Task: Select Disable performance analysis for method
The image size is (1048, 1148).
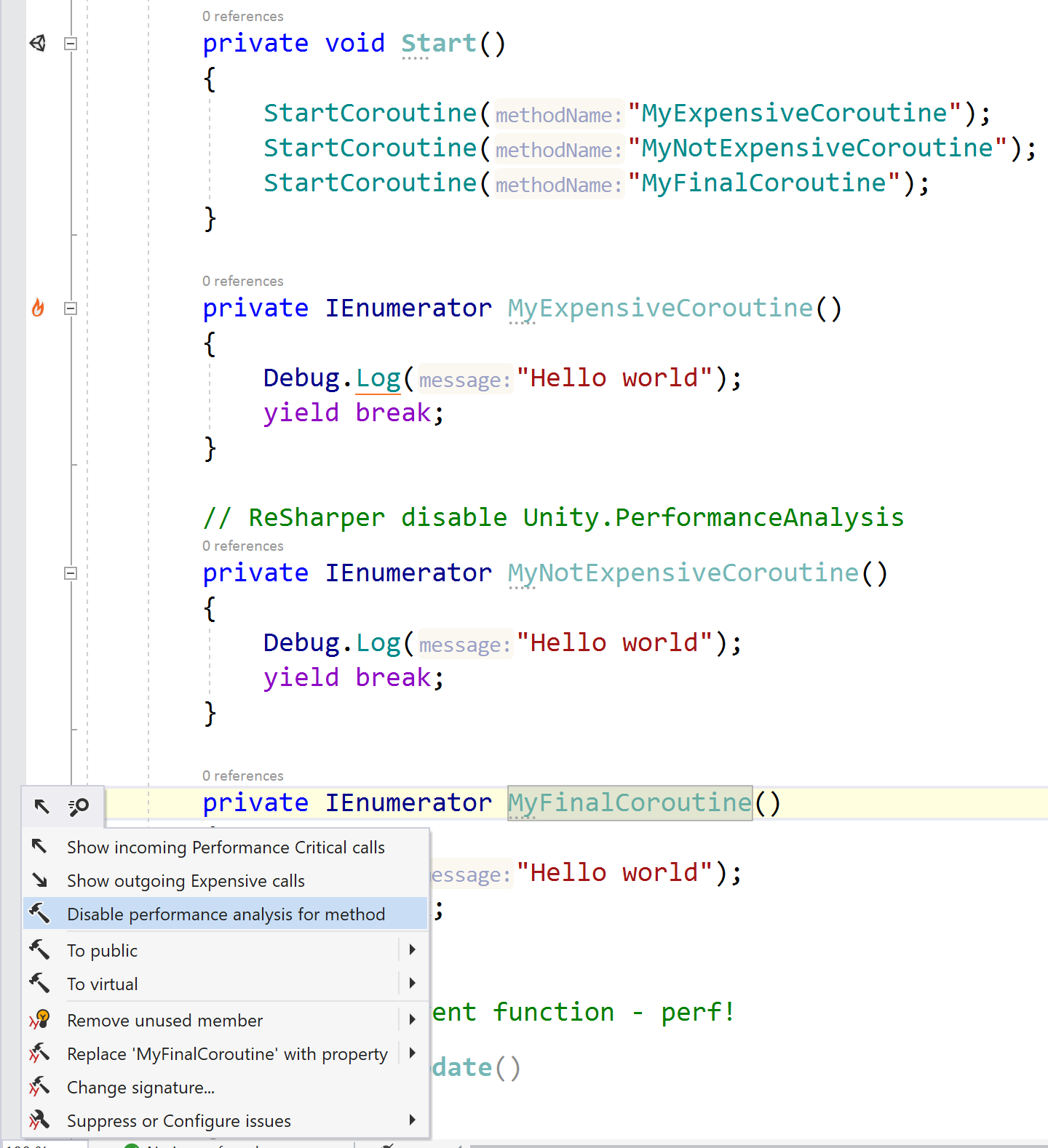Action: click(226, 914)
